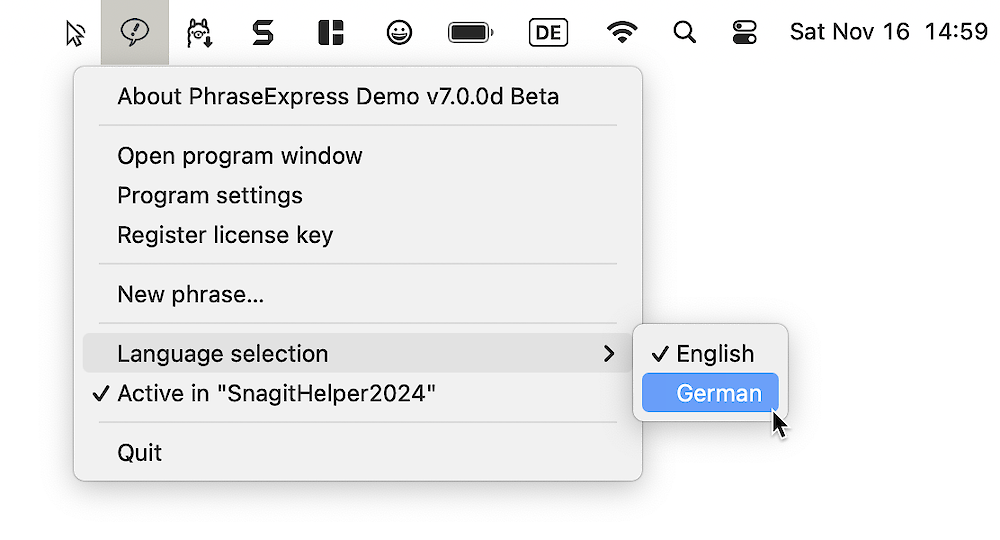Click the date and time clock
Screen dimensions: 1000x540
click(x=888, y=32)
